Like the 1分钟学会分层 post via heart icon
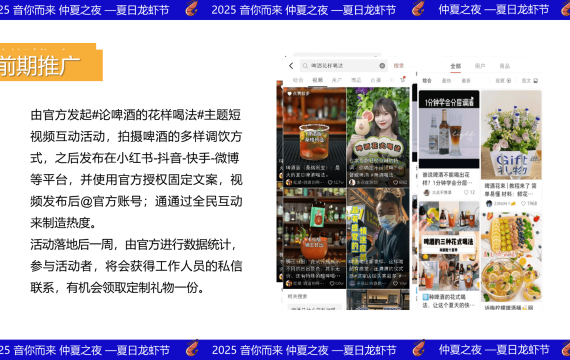Image resolution: width=570 pixels, height=360 pixels. click(466, 192)
